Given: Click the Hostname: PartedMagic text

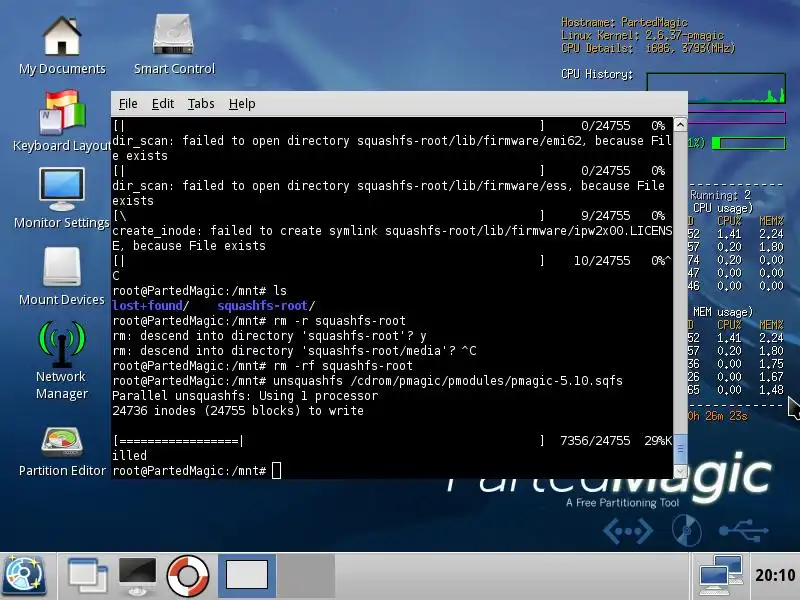Looking at the screenshot, I should coord(624,22).
